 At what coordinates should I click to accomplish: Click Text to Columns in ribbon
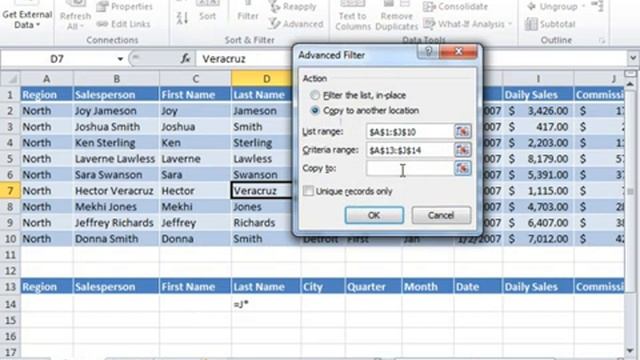(353, 16)
